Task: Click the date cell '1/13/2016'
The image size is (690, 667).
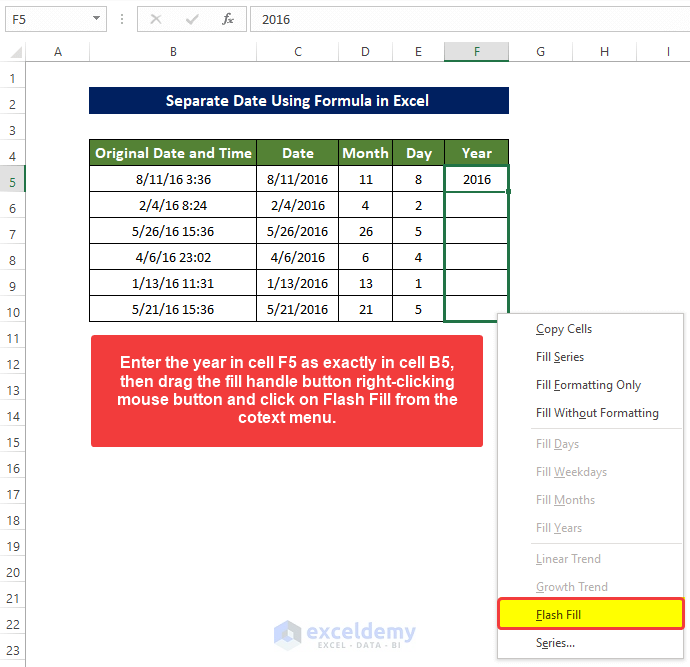Action: 297,283
